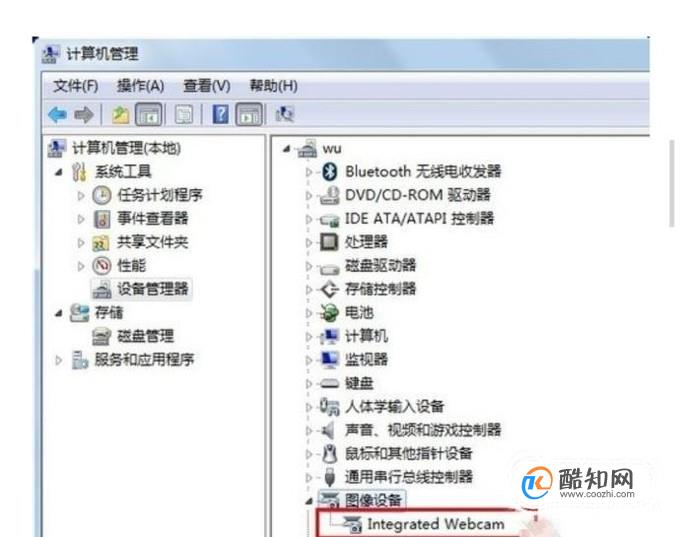
Task: Open the 文件(F) menu
Action: pyautogui.click(x=76, y=86)
